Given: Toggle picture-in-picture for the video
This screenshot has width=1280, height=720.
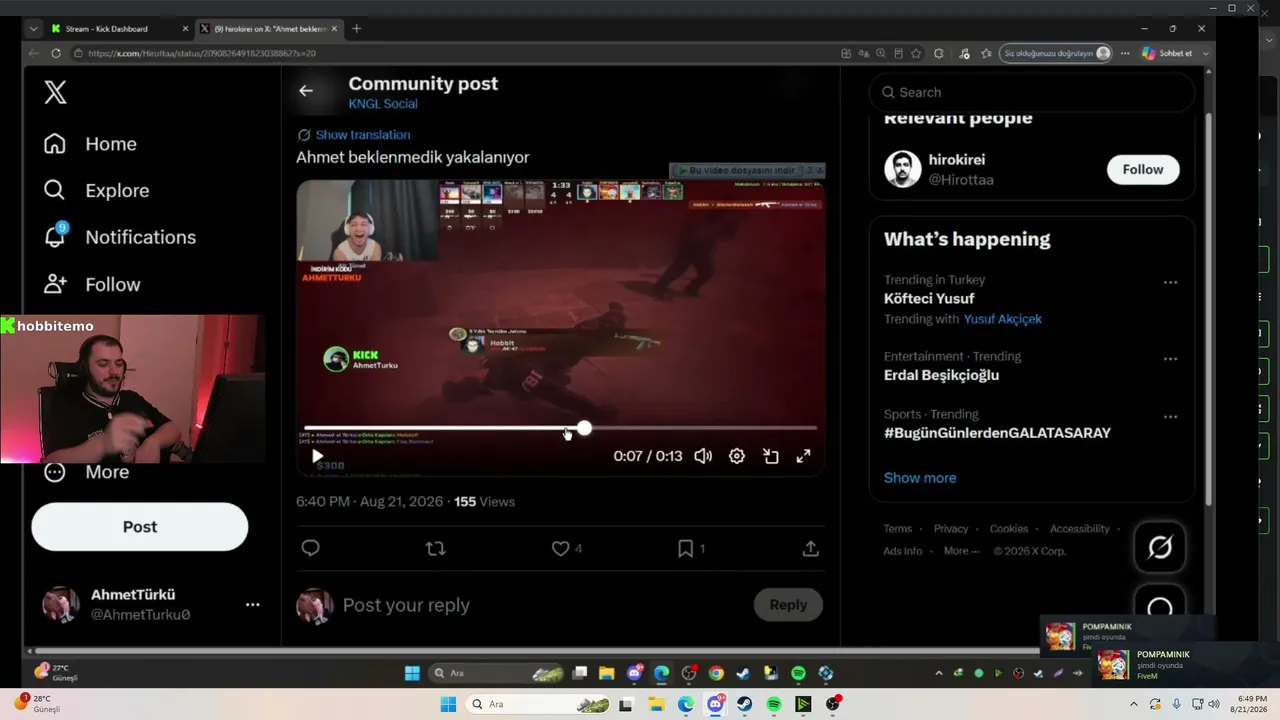Looking at the screenshot, I should pyautogui.click(x=770, y=456).
